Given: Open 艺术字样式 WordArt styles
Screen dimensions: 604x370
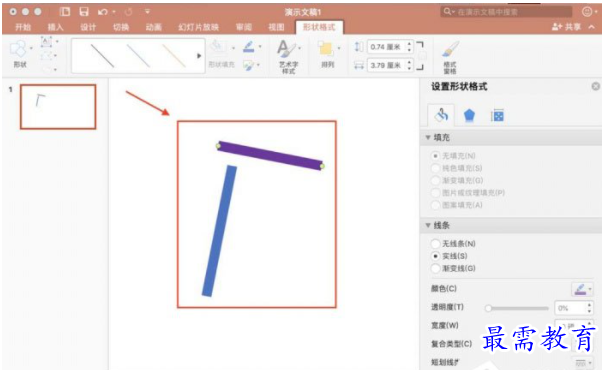Looking at the screenshot, I should [288, 56].
